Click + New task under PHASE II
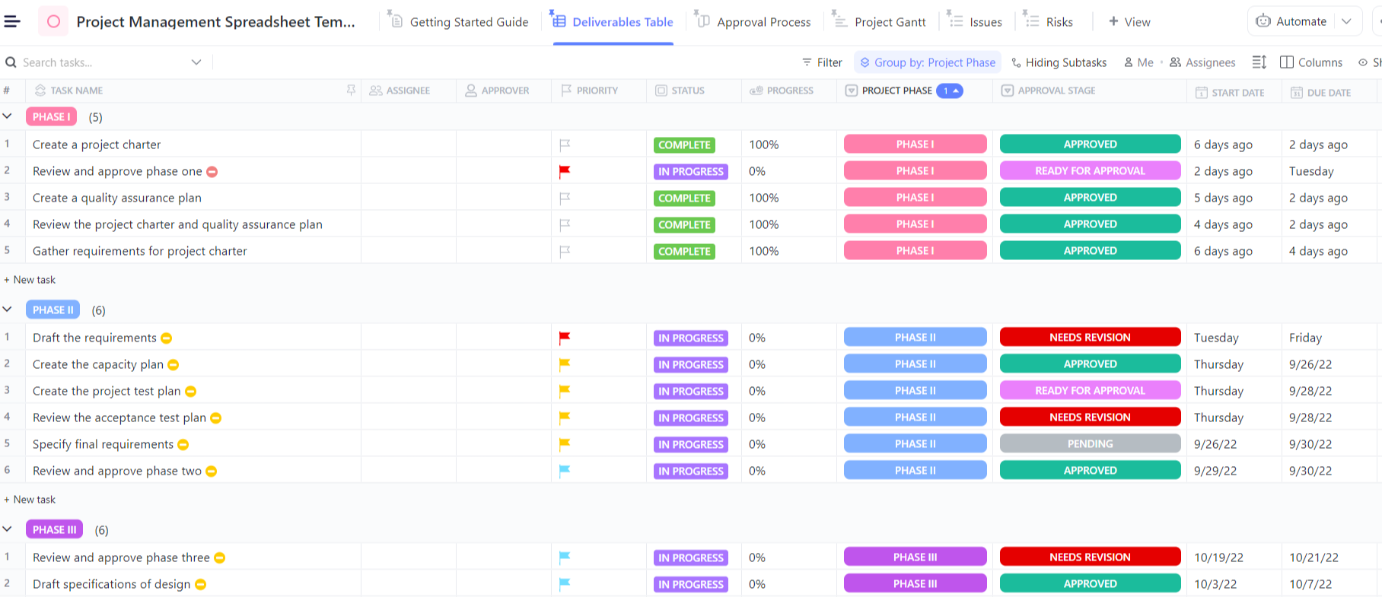Viewport: 1382px width, 597px height. [x=31, y=499]
